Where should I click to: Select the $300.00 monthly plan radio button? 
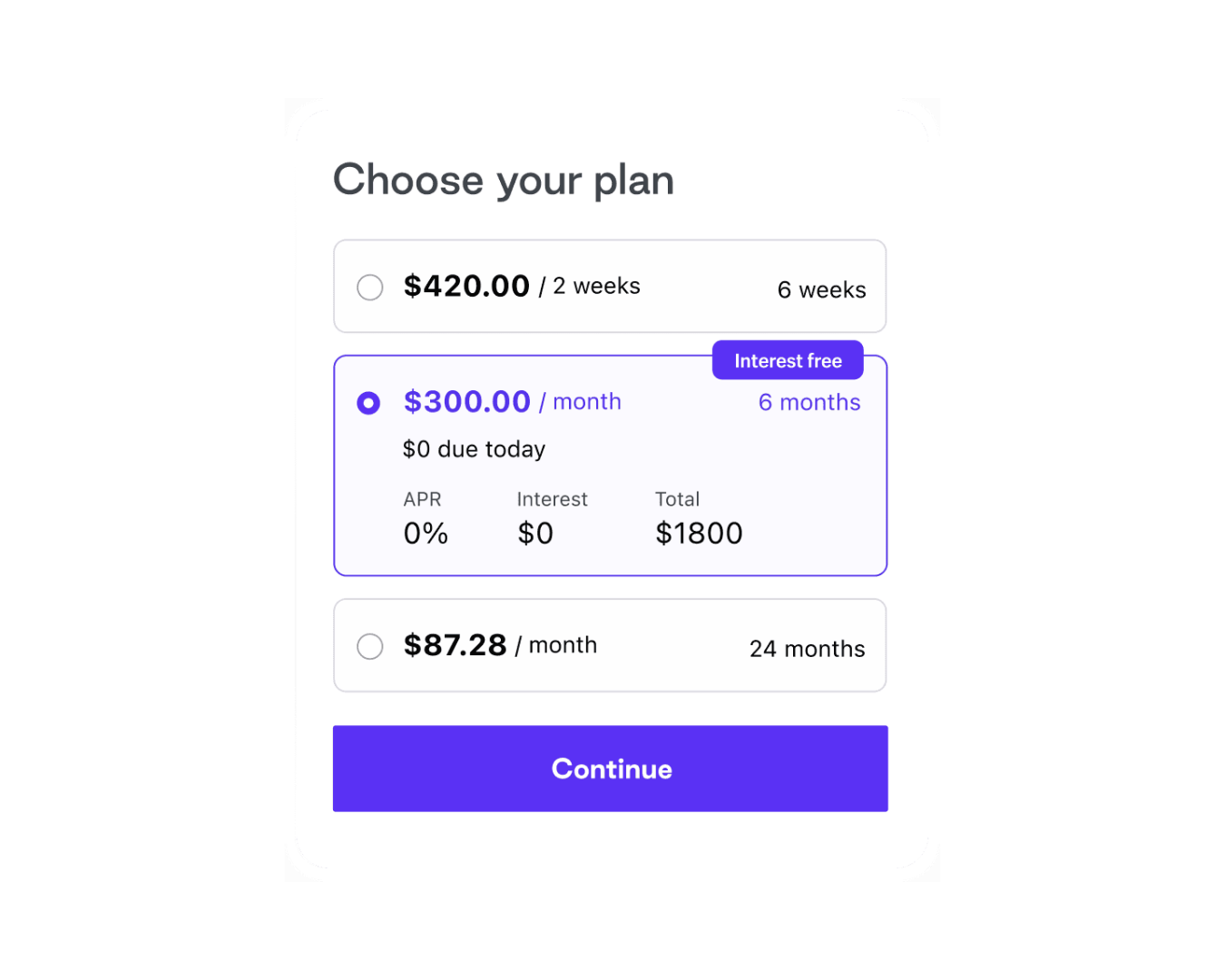[x=368, y=403]
